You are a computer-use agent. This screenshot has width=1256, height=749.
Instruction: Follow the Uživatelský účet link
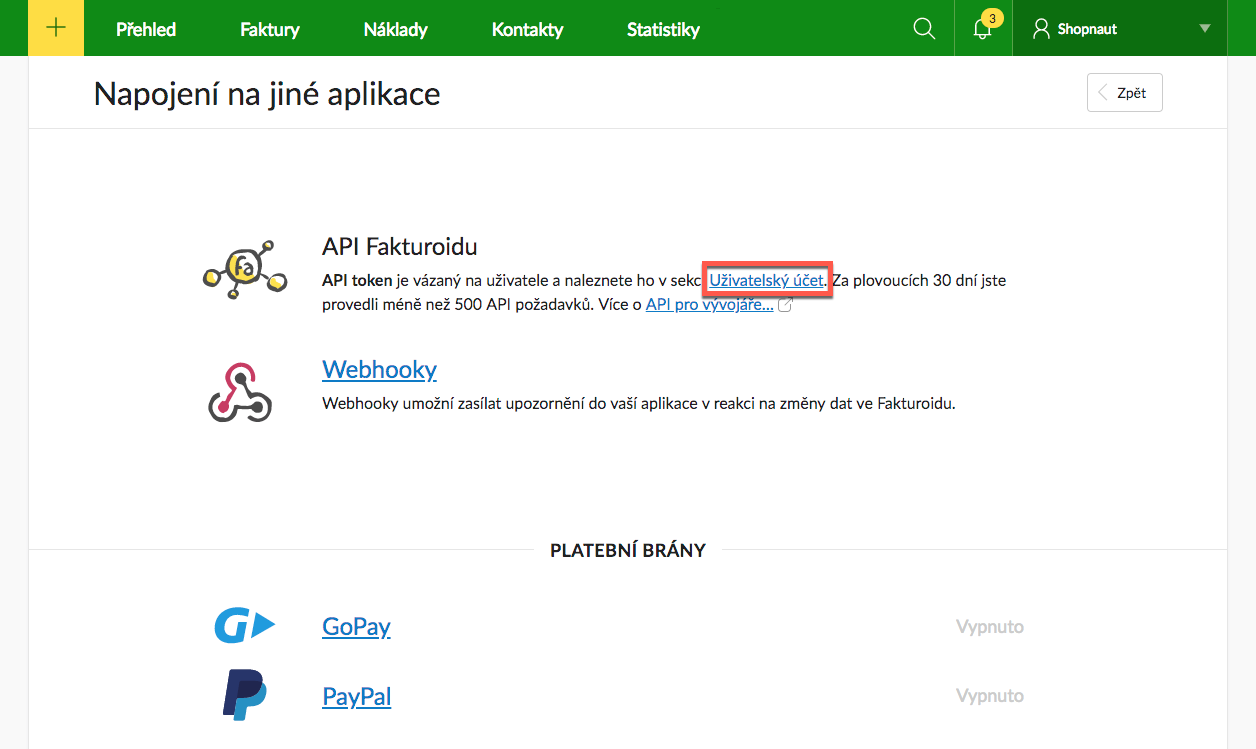coord(766,281)
